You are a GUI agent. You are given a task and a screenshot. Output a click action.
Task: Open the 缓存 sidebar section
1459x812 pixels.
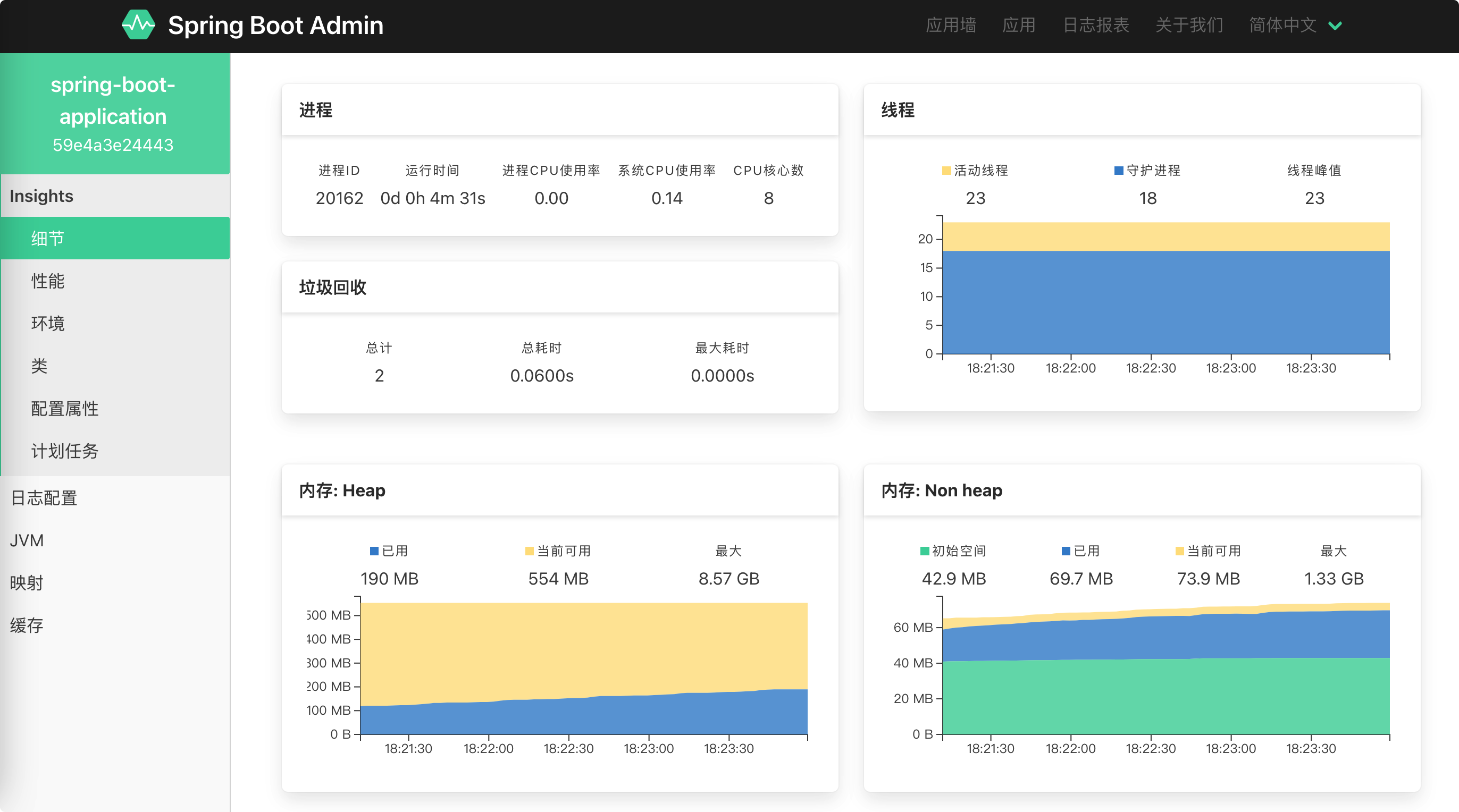click(115, 625)
